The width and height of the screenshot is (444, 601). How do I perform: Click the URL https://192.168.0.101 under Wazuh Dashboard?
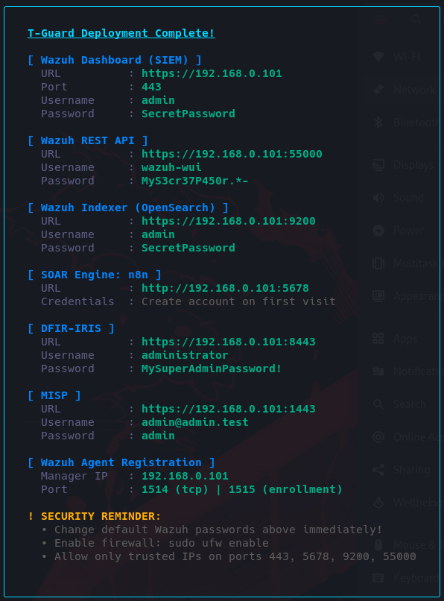click(x=212, y=74)
